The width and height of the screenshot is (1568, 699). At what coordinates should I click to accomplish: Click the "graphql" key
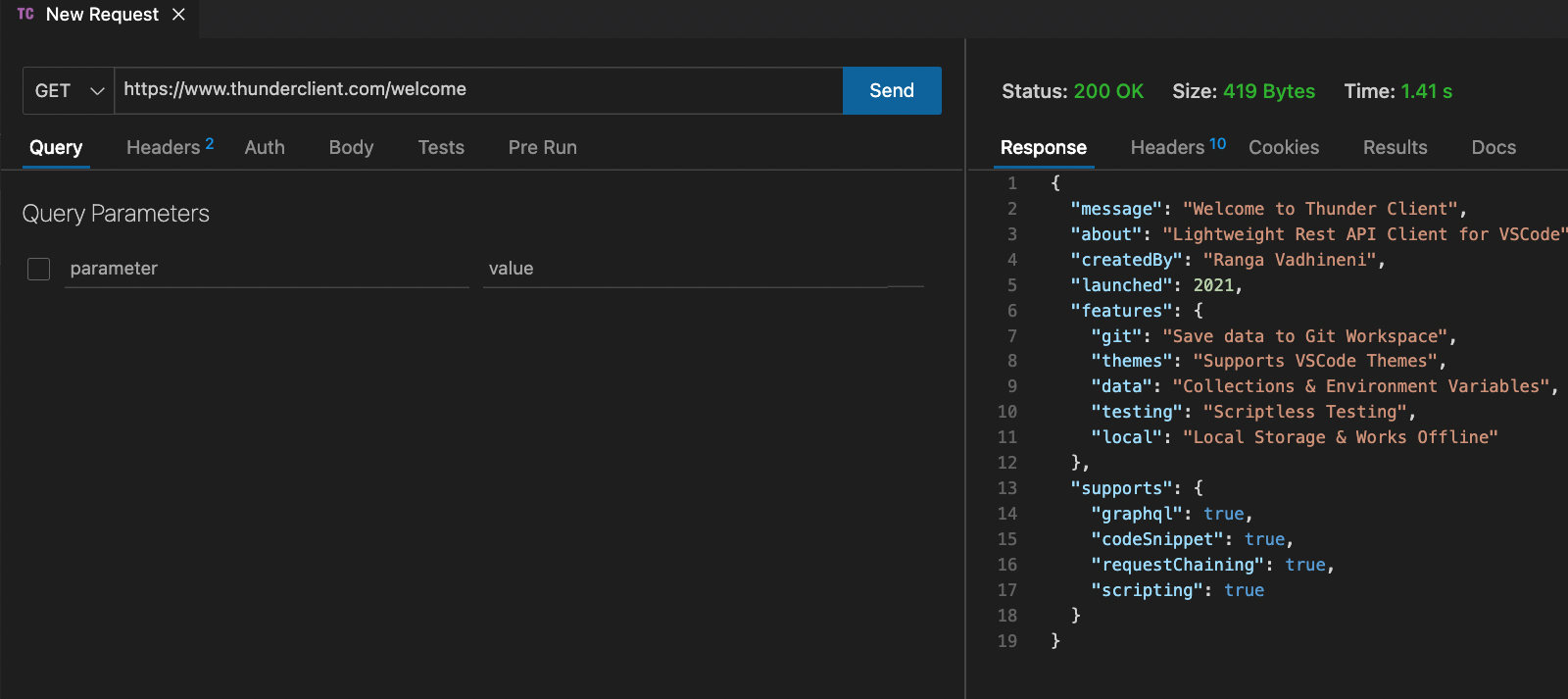1137,514
